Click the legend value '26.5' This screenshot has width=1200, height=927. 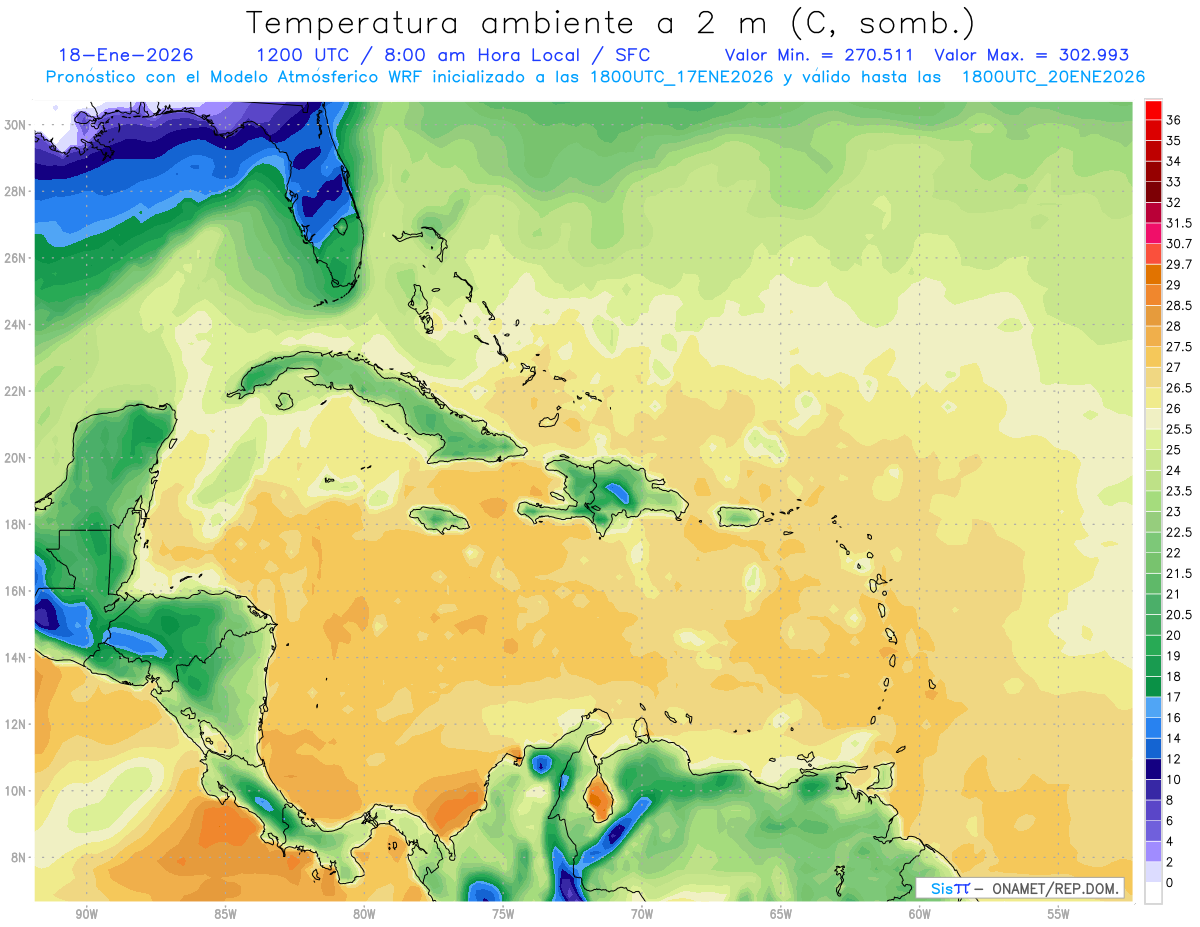[x=1179, y=388]
